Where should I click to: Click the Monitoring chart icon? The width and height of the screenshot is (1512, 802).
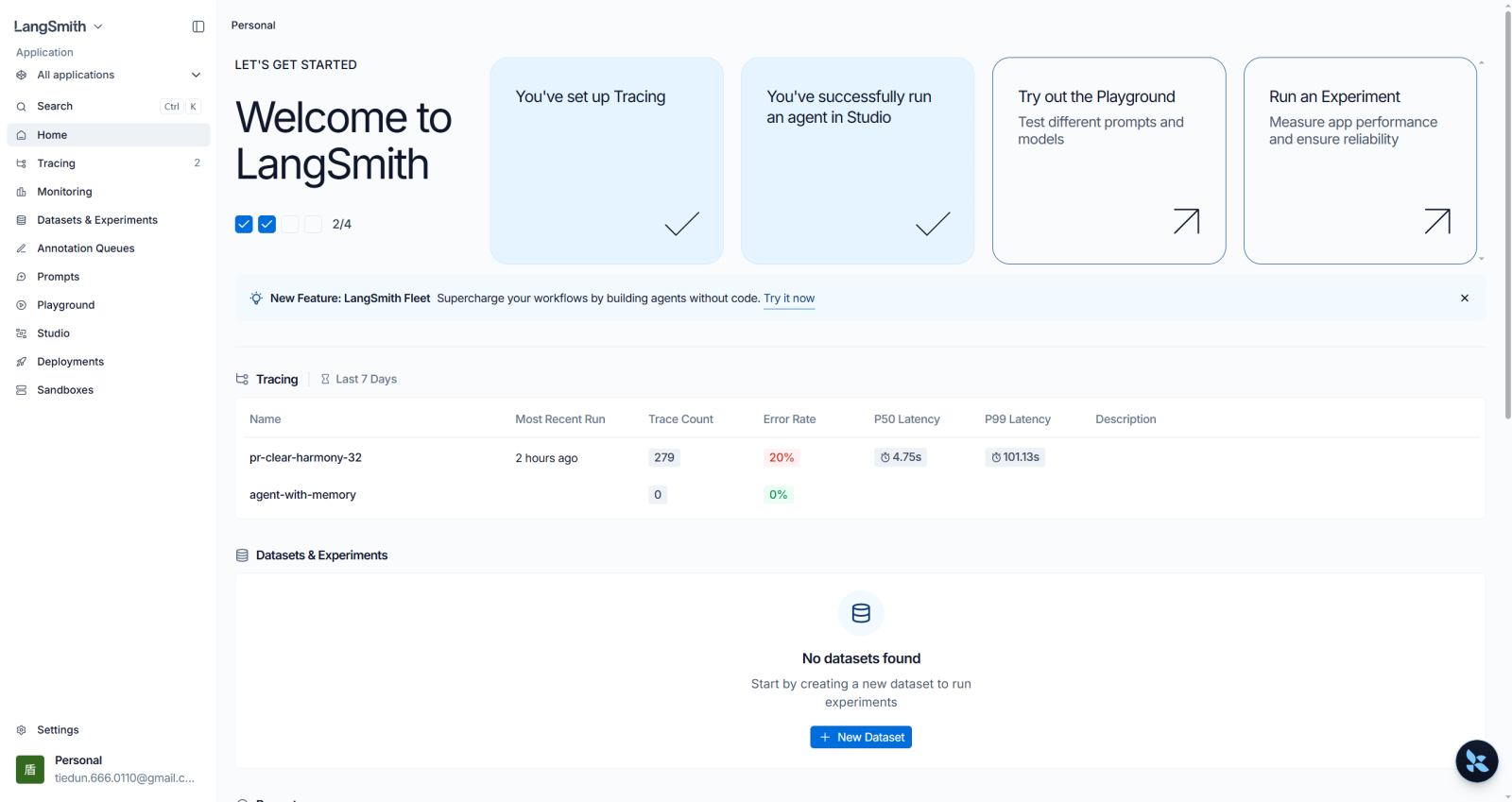click(21, 192)
